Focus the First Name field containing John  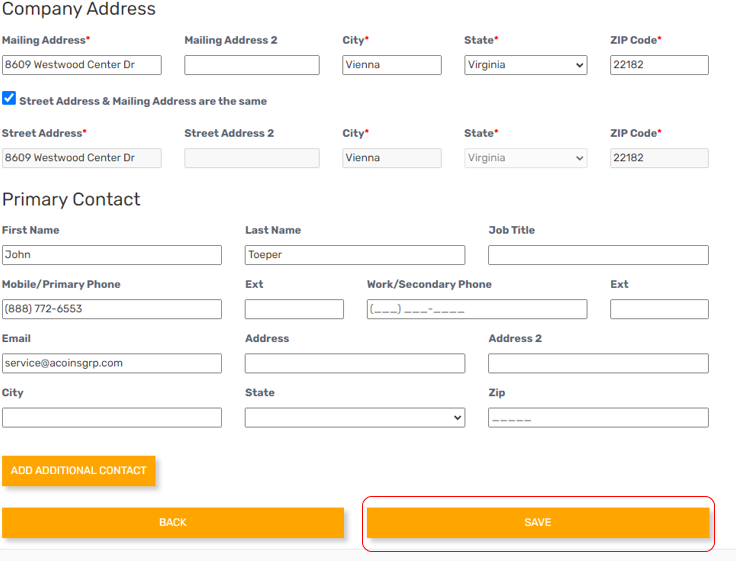[112, 255]
